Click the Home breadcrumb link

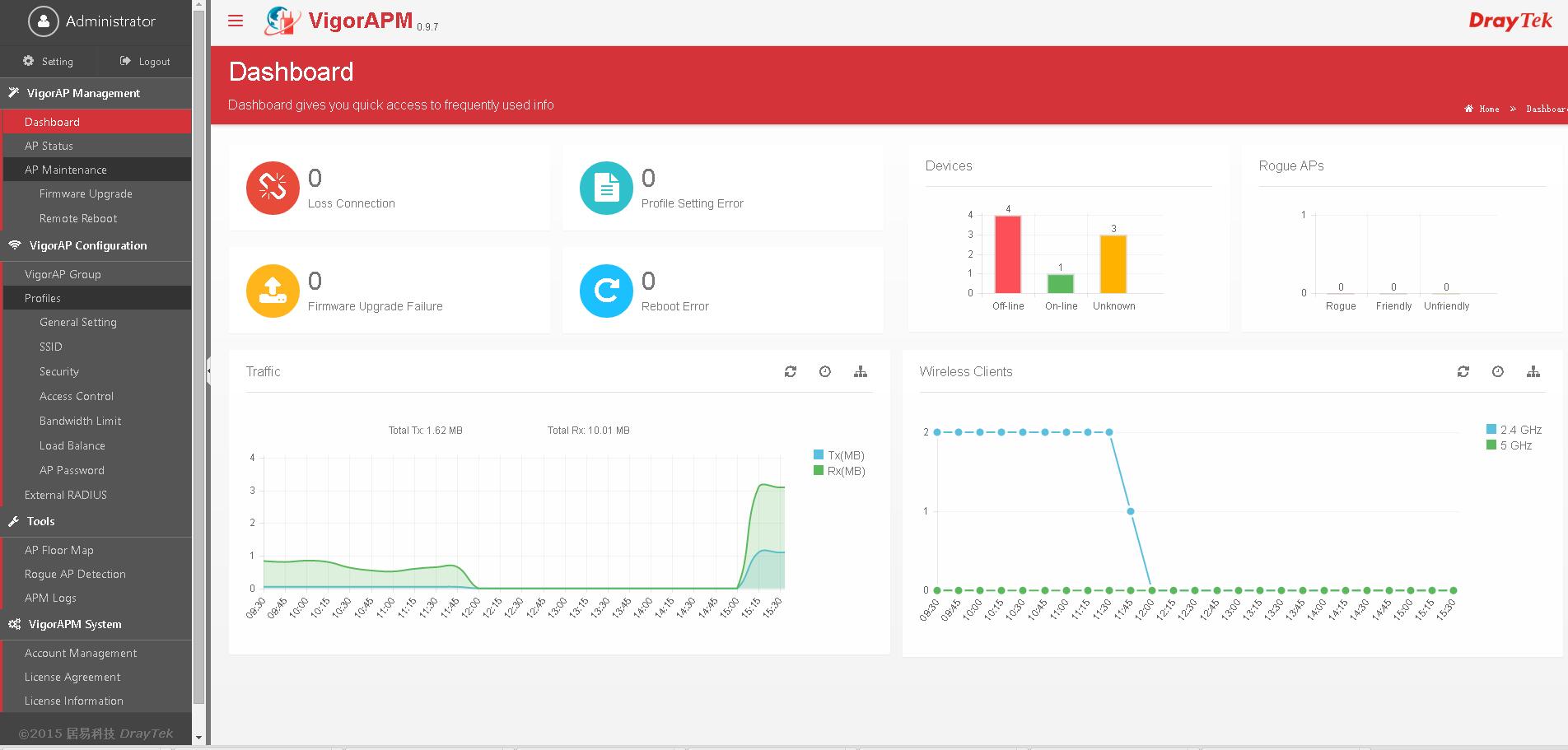[x=1482, y=109]
